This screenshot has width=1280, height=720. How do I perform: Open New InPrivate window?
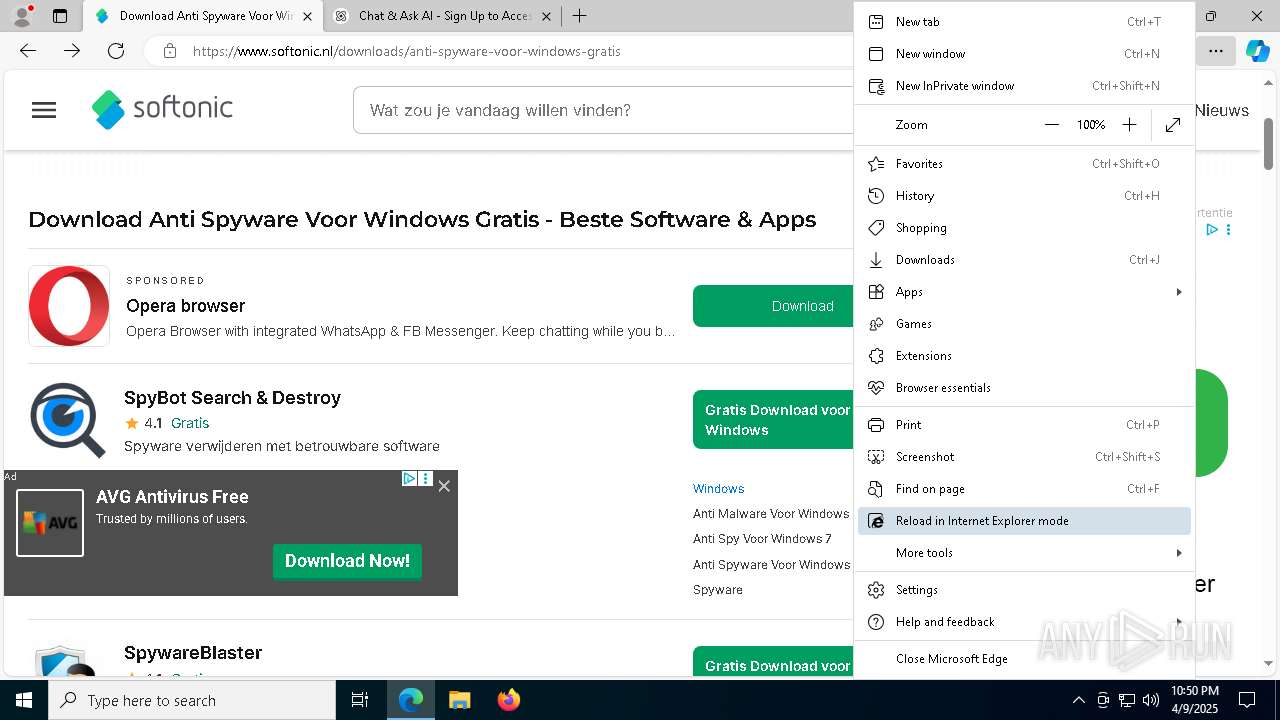tap(1024, 86)
